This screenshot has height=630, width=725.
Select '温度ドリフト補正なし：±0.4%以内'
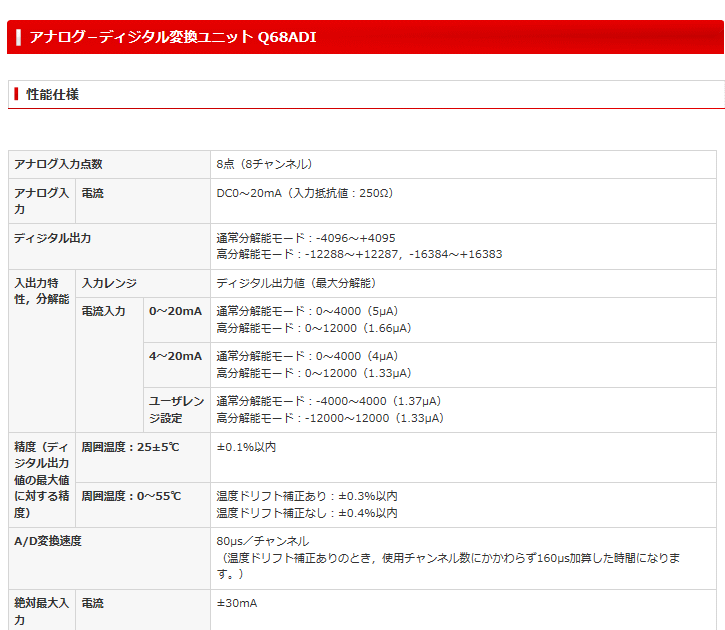coord(307,513)
